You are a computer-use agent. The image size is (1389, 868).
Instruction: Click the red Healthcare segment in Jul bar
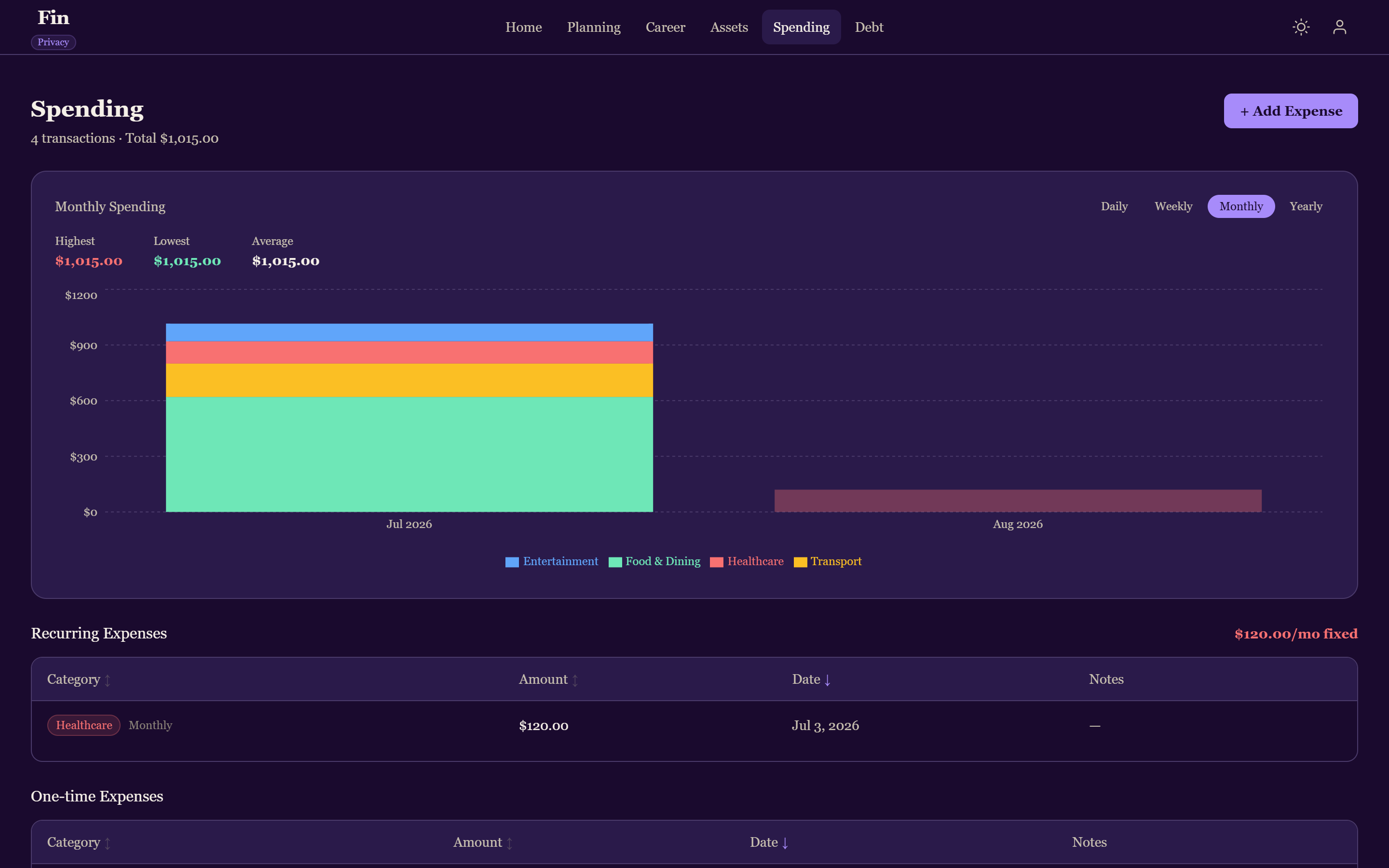[409, 353]
